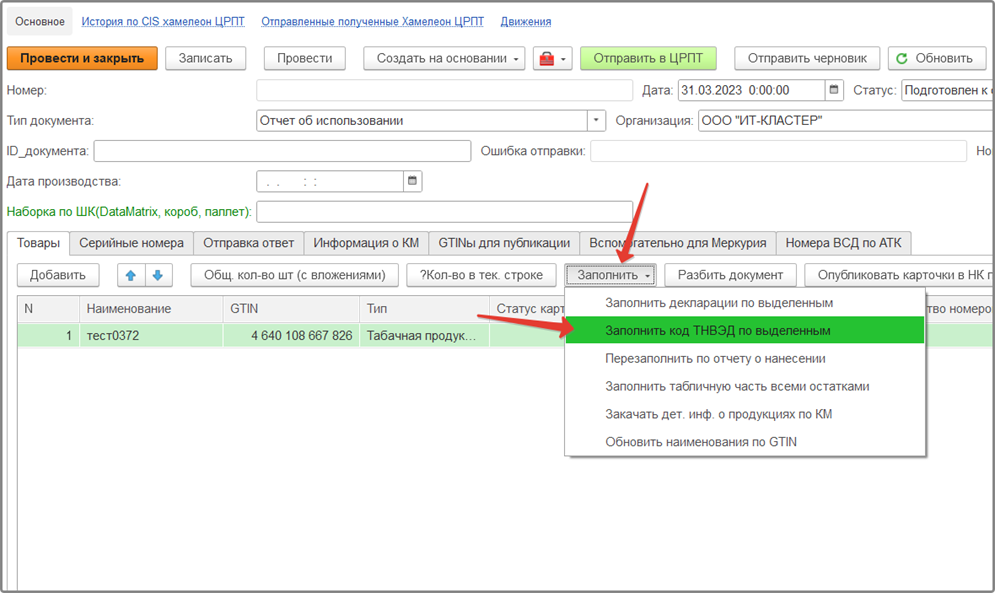
Task: Select Заполнить код ТНВЭД по выделенным
Action: 744,330
